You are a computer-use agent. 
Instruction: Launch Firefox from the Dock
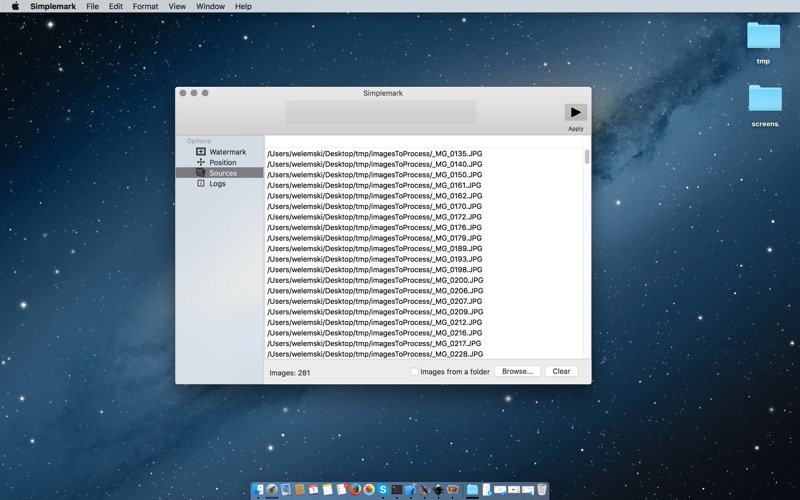355,490
